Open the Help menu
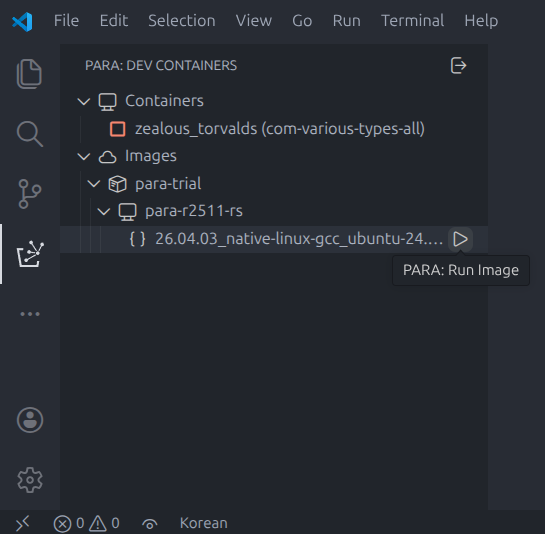 click(x=481, y=21)
